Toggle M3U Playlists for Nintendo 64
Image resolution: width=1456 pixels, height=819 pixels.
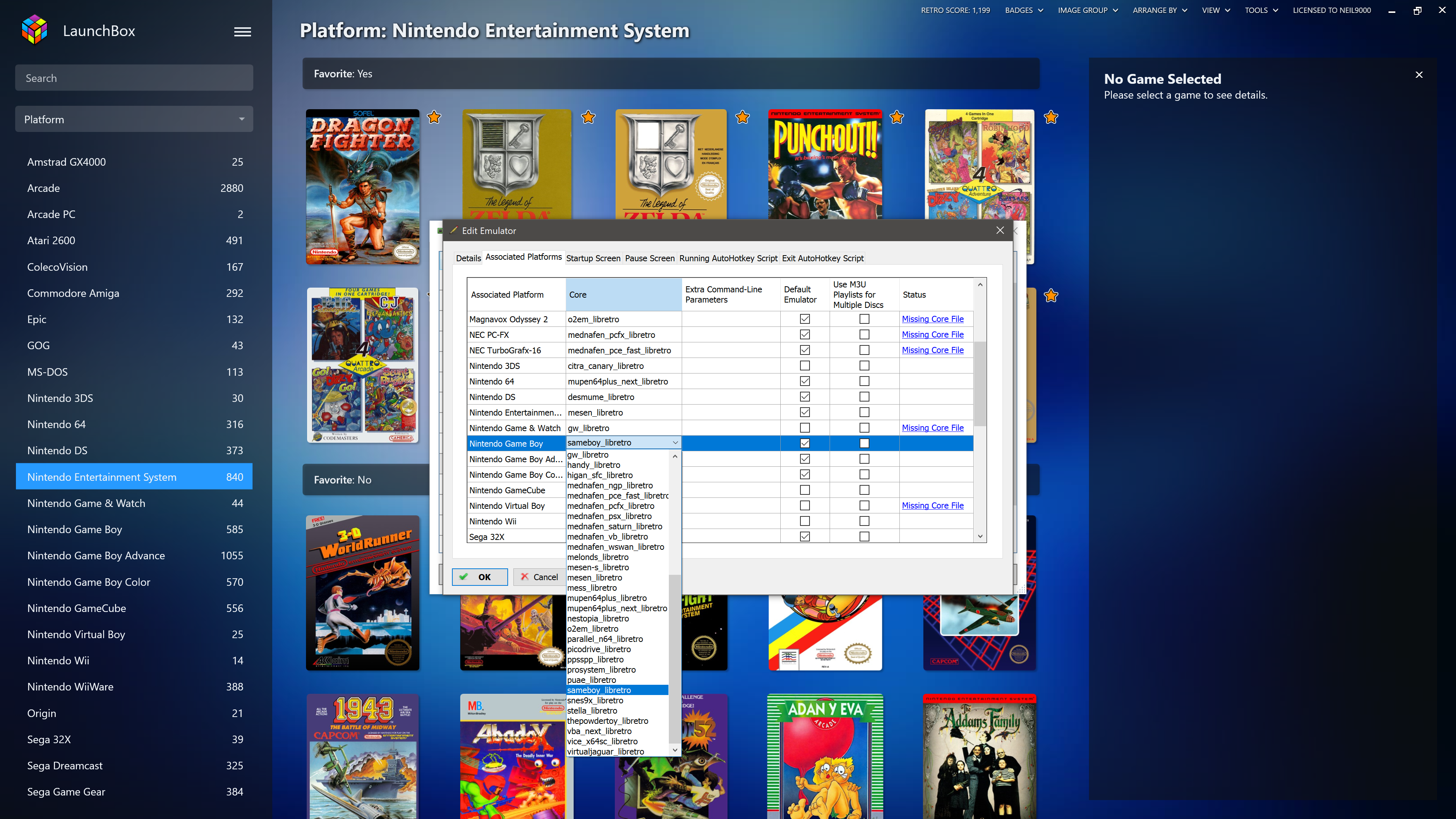[x=864, y=381]
